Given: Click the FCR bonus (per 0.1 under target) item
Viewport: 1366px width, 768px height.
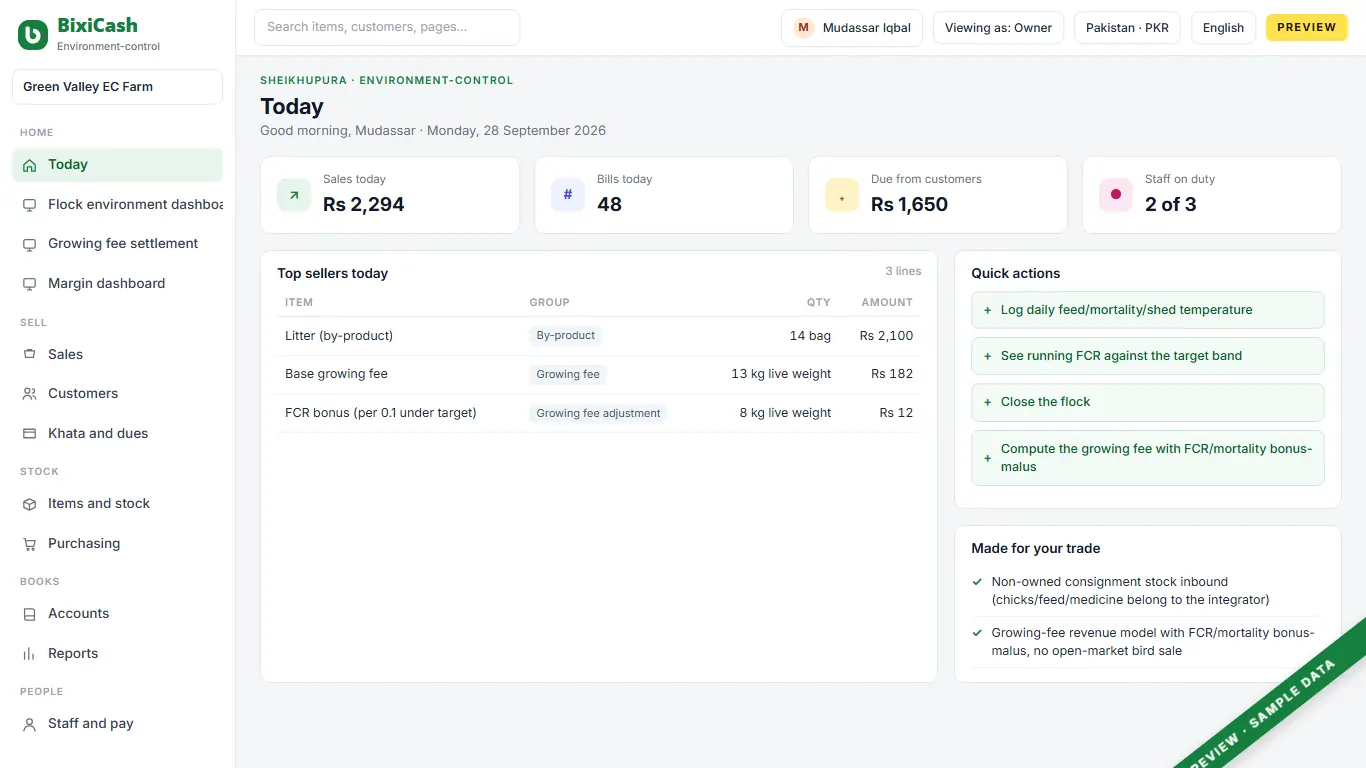Looking at the screenshot, I should click(x=381, y=413).
